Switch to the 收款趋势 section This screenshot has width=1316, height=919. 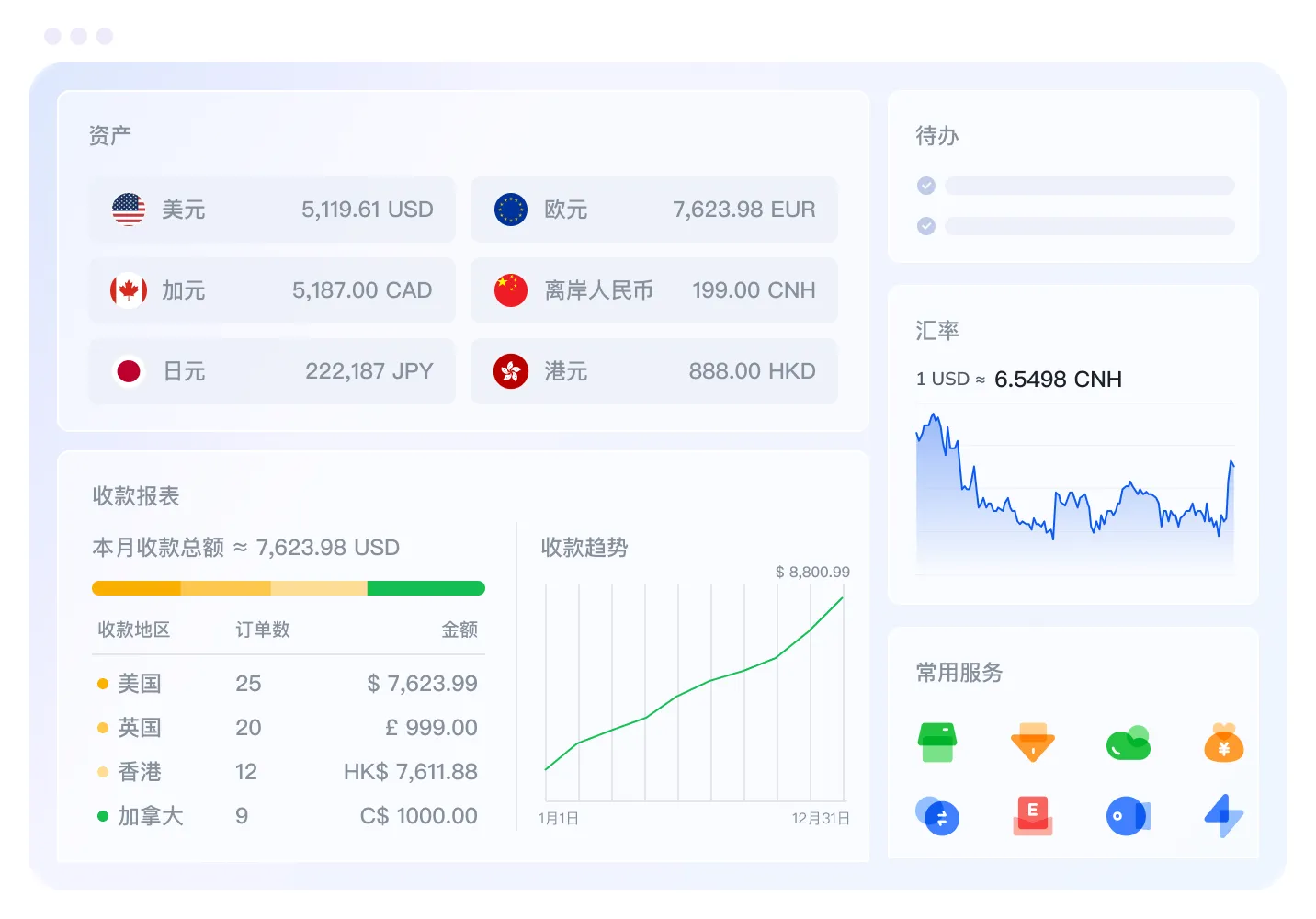(x=584, y=548)
